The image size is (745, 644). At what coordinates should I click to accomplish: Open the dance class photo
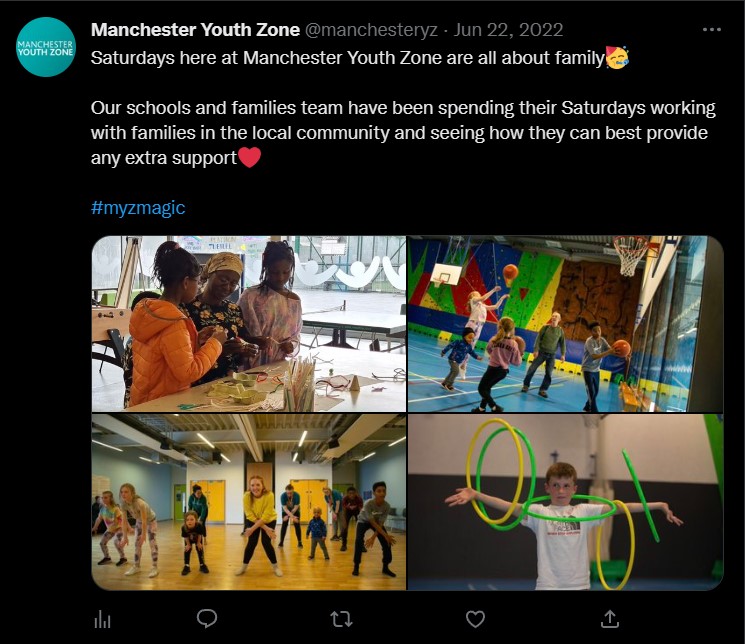click(x=249, y=502)
